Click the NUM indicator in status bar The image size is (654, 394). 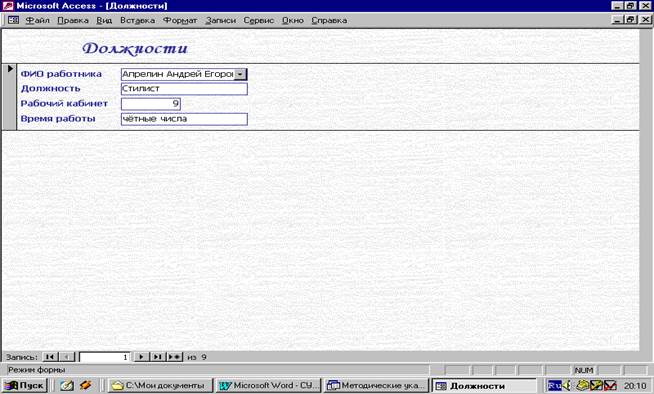(x=584, y=370)
